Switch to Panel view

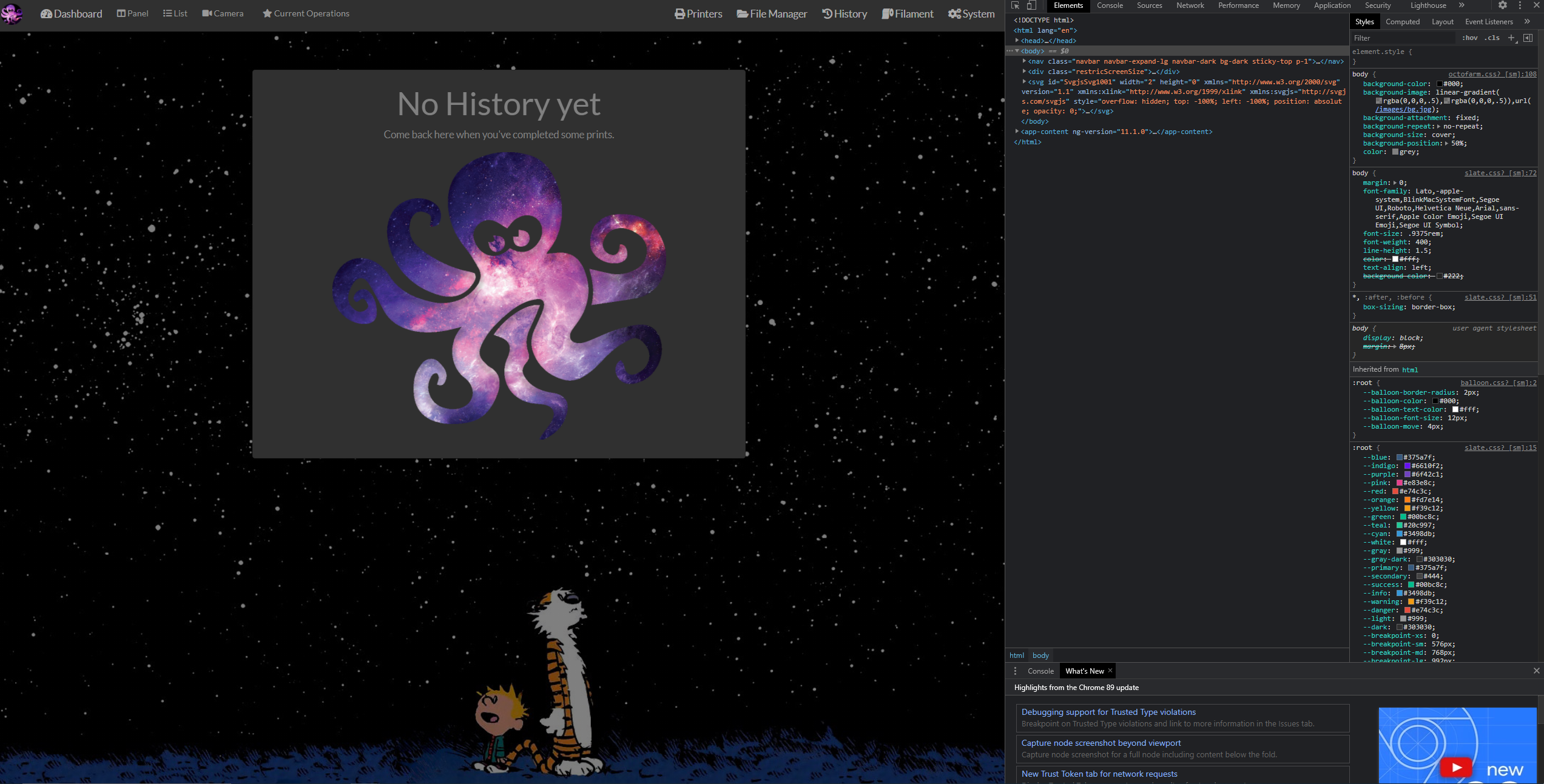[x=132, y=13]
